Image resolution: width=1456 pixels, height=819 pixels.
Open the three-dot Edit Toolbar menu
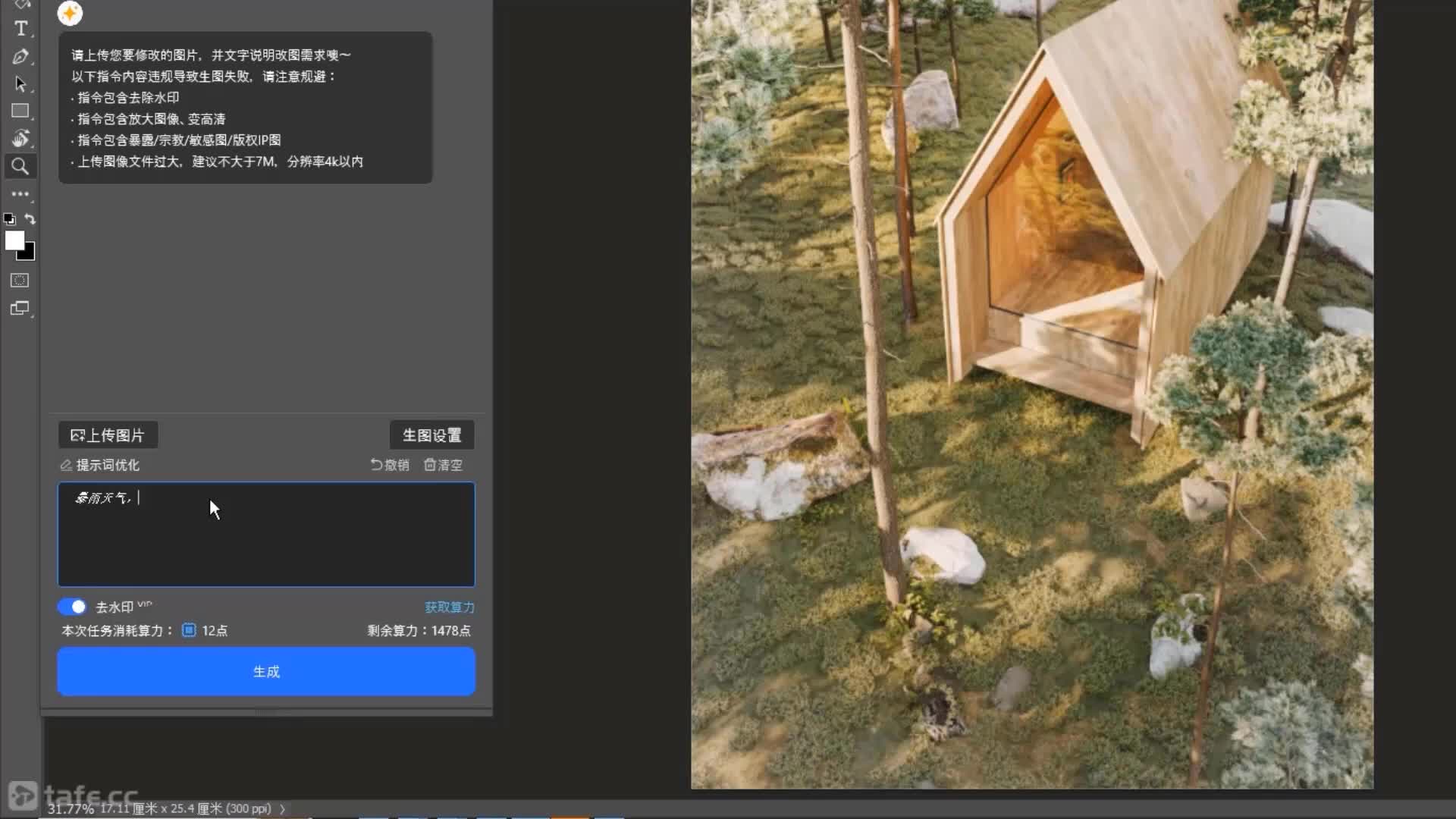point(20,194)
